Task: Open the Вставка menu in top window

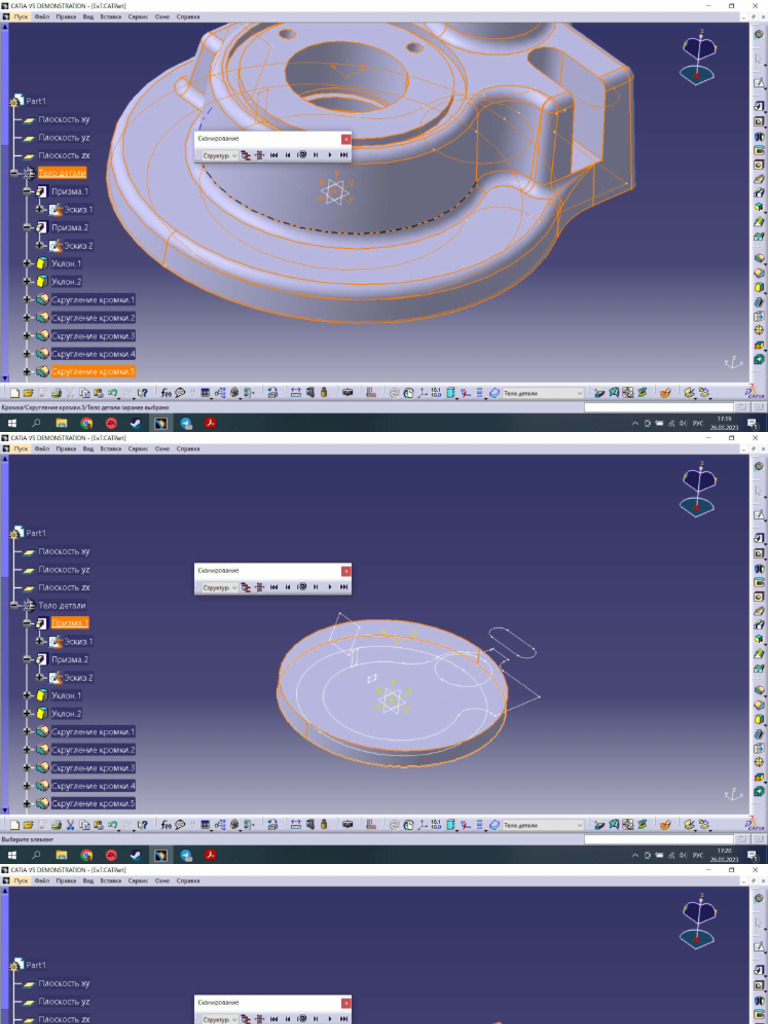Action: (110, 17)
